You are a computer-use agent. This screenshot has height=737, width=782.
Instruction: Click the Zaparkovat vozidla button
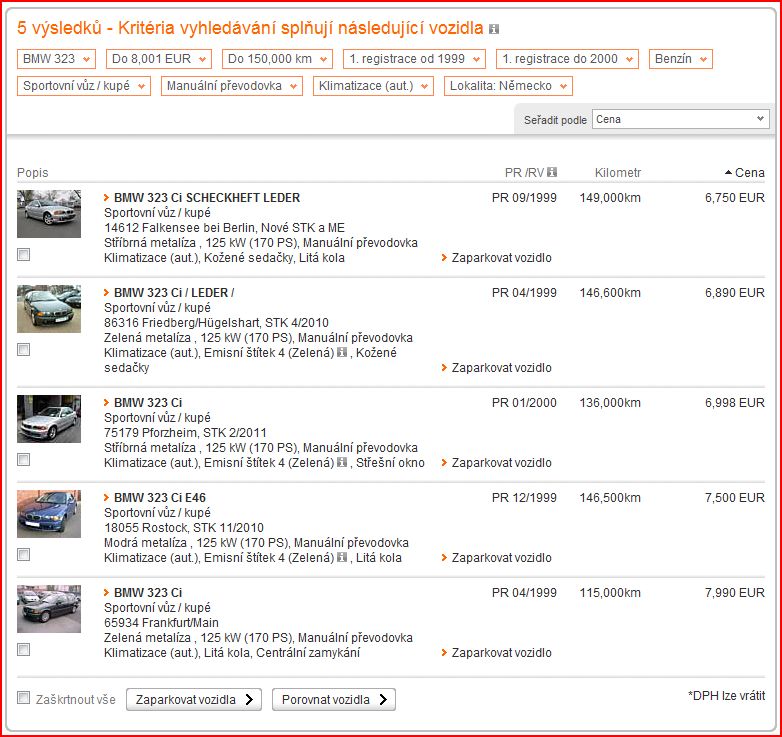(194, 700)
